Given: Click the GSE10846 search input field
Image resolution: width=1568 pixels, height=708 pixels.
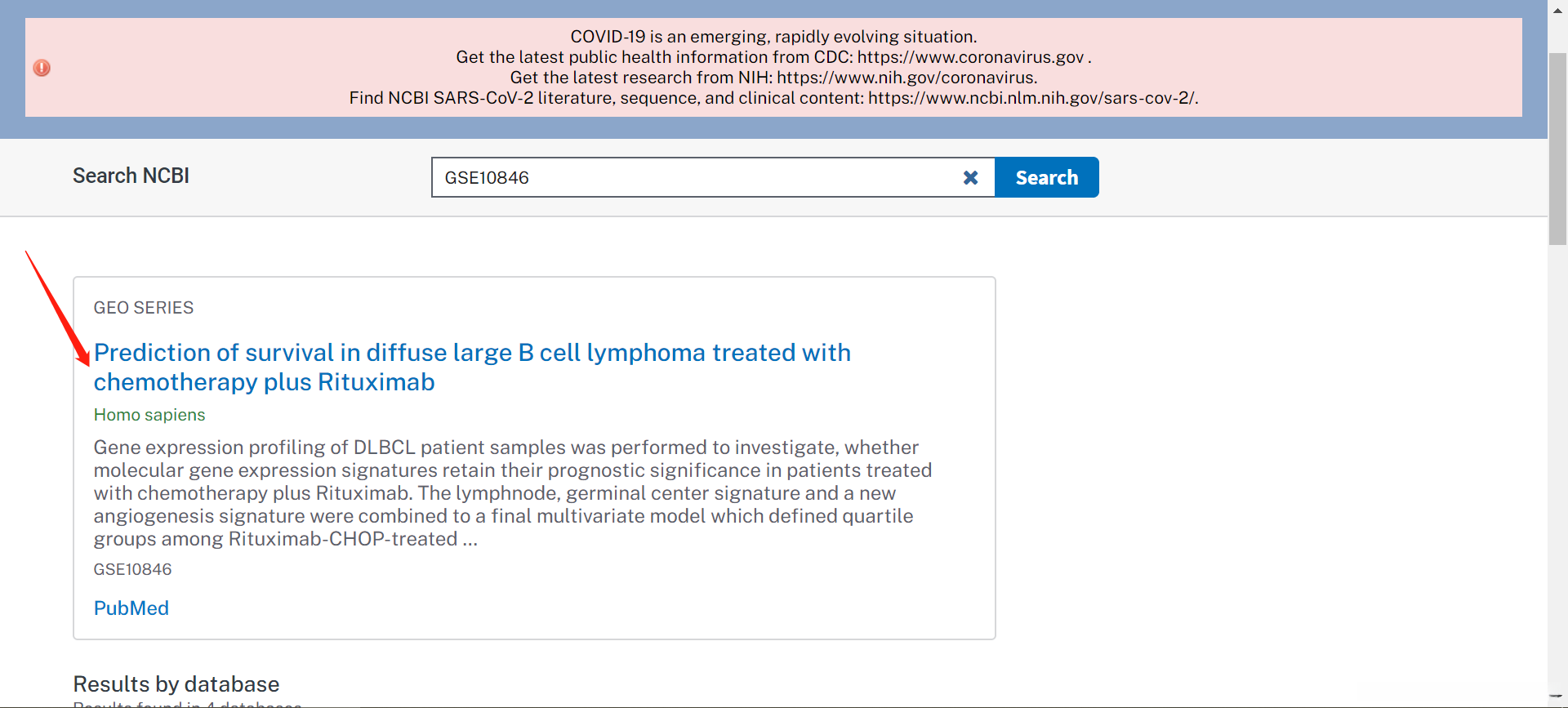Looking at the screenshot, I should point(694,178).
